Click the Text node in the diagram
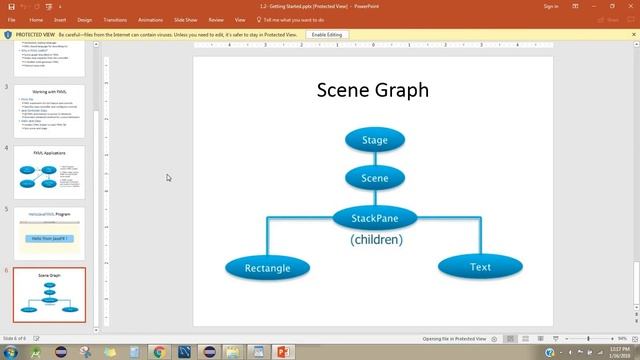This screenshot has width=640, height=360. tap(480, 267)
